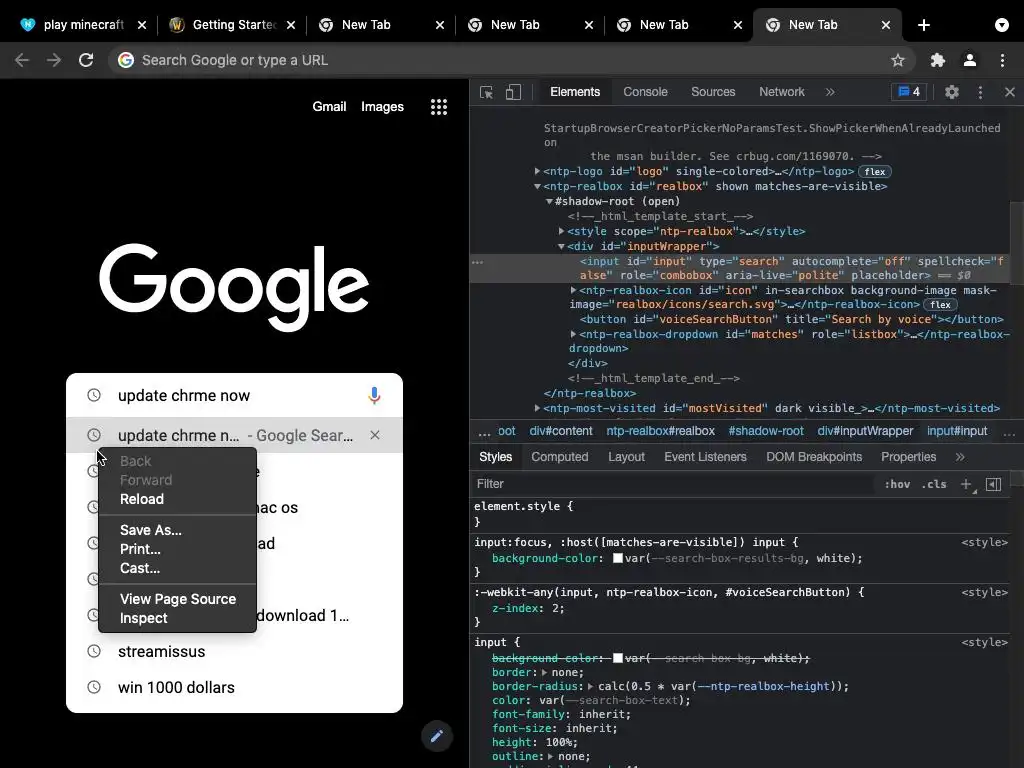1024x768 pixels.
Task: Open DevTools three-dot customize menu
Action: pos(980,92)
